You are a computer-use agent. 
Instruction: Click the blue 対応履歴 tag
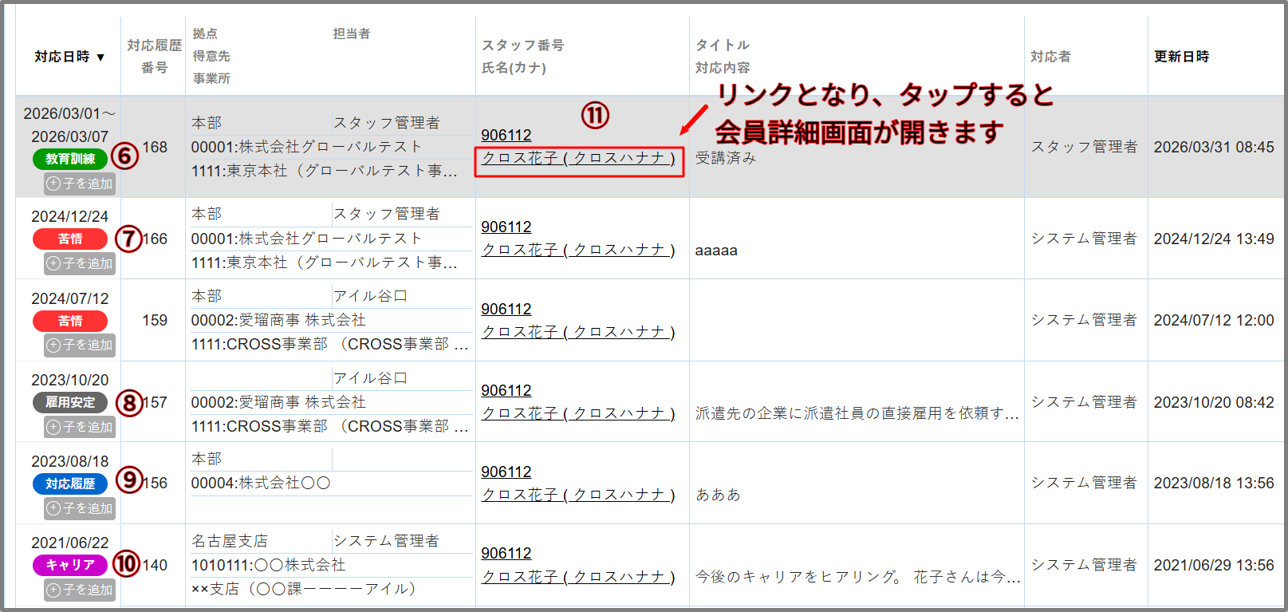click(70, 483)
